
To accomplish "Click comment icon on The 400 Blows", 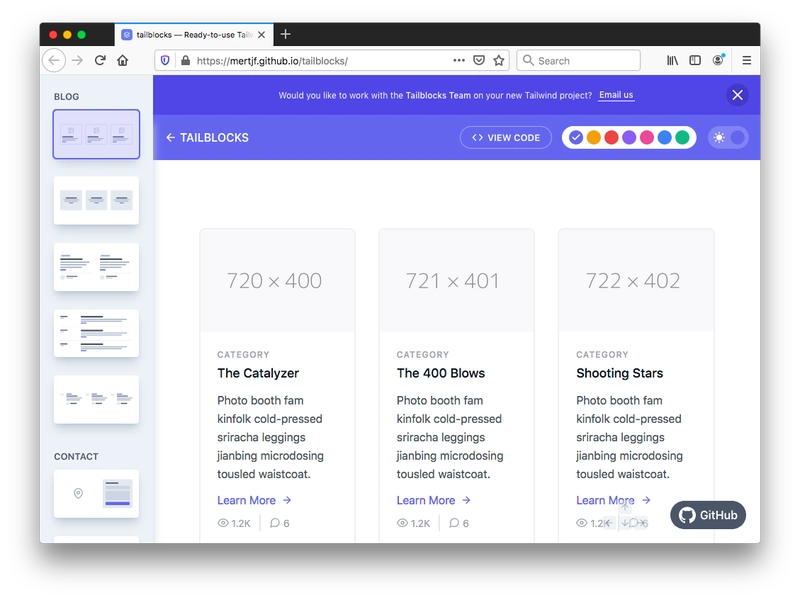I will 454,523.
